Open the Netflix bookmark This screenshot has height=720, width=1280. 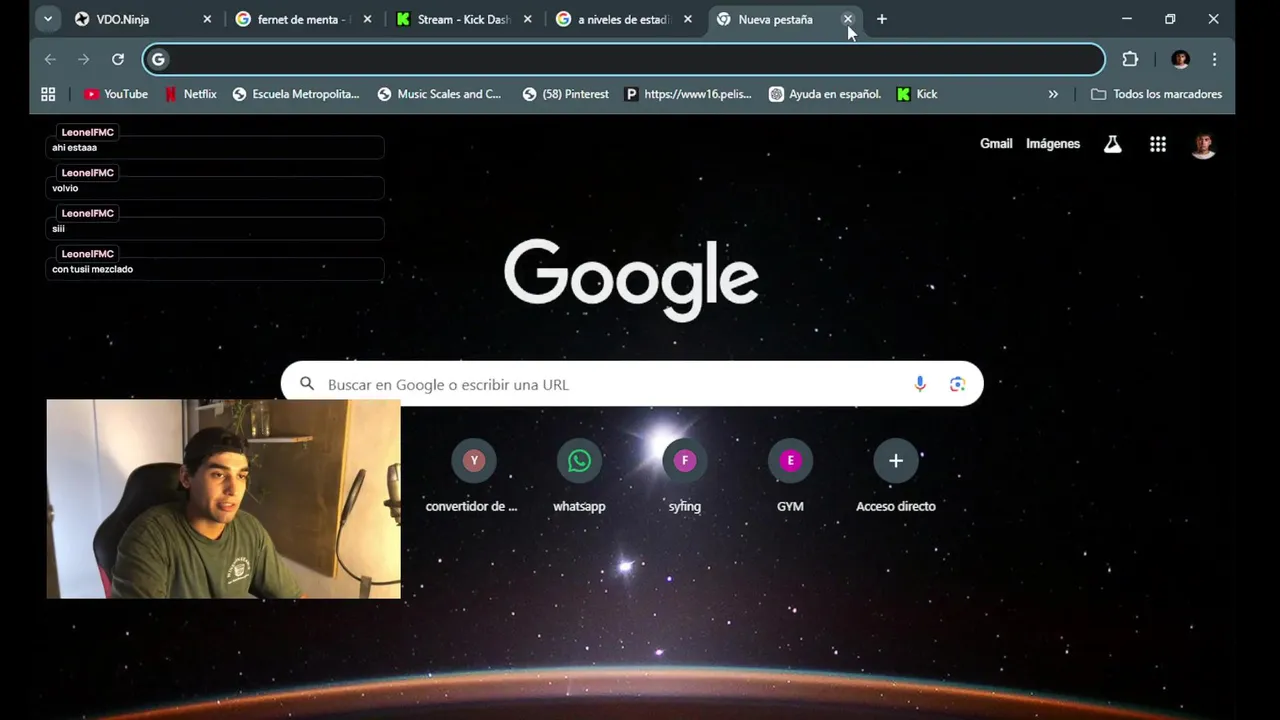[191, 94]
